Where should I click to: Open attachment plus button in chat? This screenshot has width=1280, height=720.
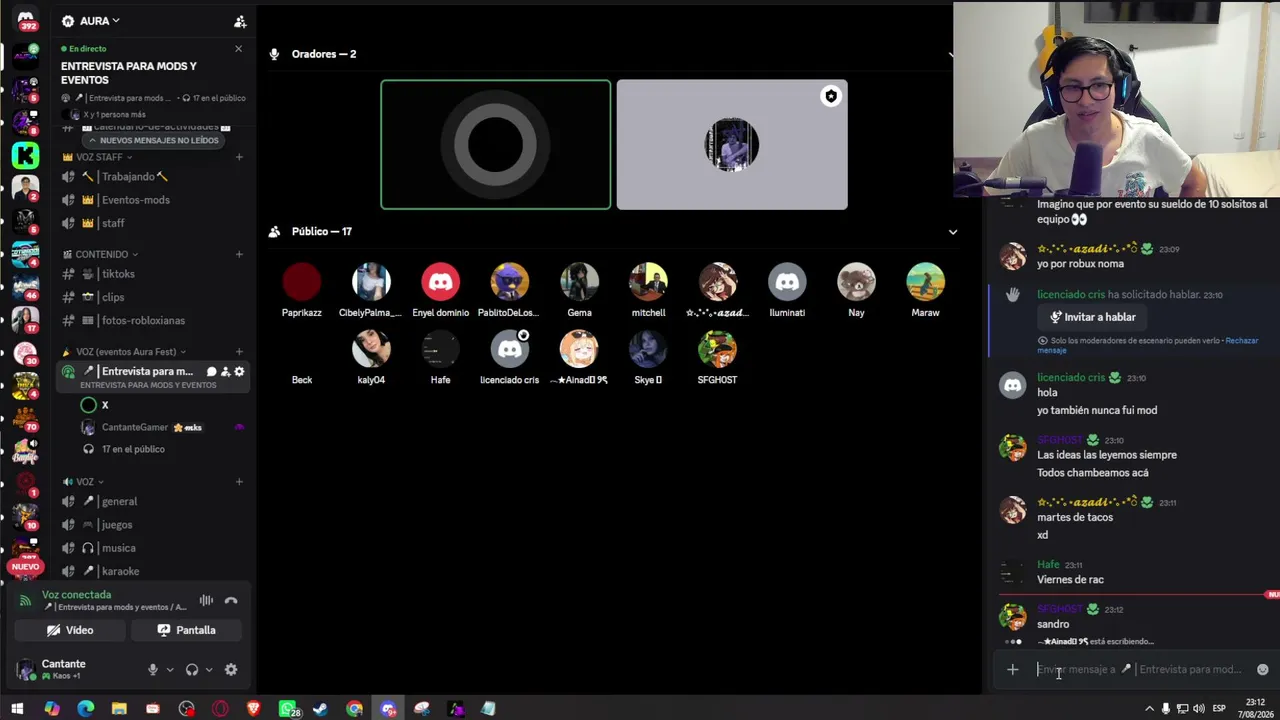[x=1012, y=670]
